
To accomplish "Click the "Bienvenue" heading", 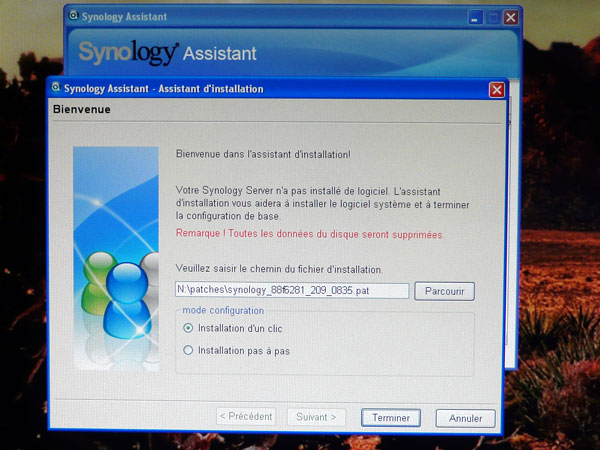I will point(82,109).
